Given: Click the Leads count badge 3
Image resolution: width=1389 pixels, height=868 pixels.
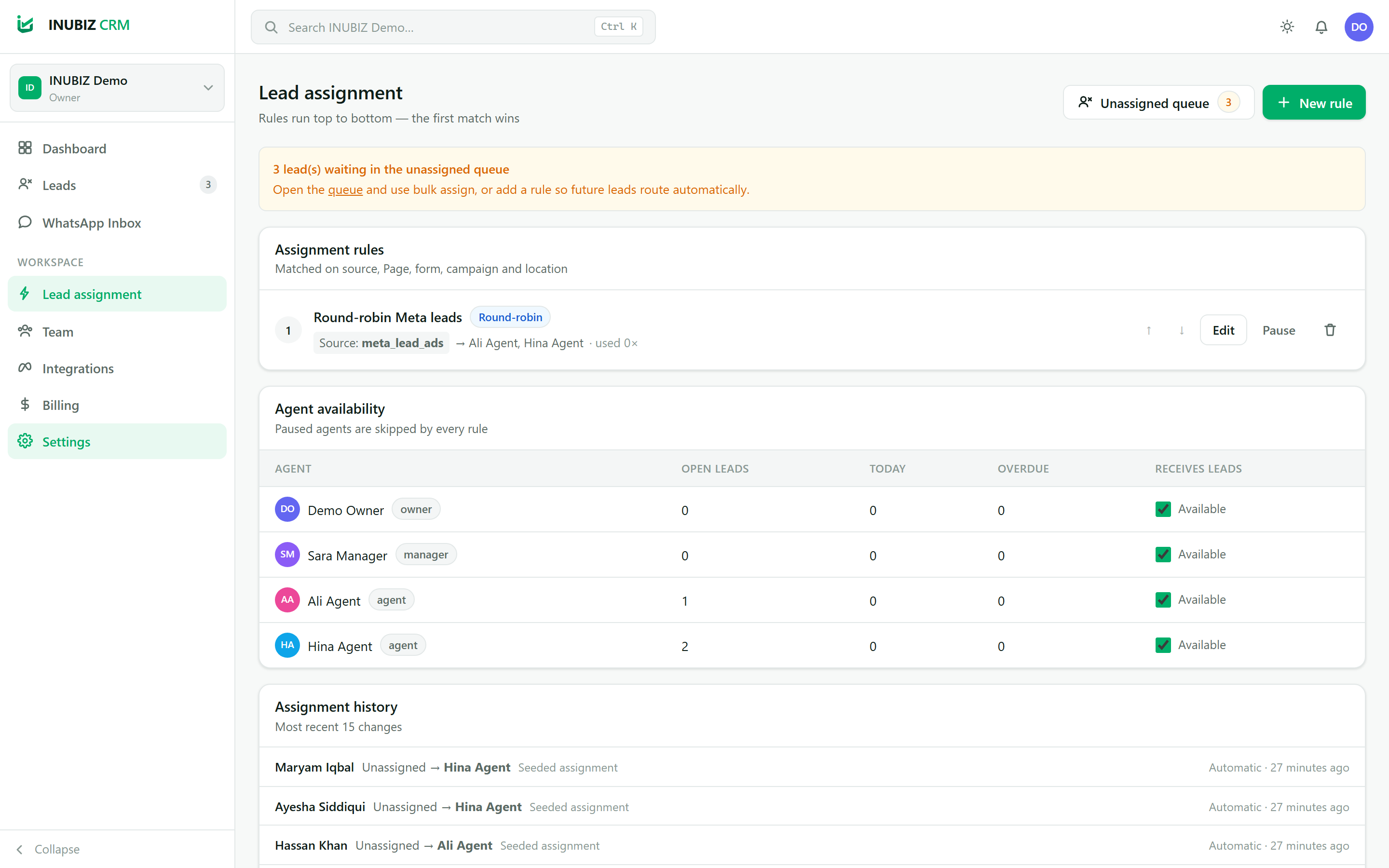Looking at the screenshot, I should pos(208,185).
